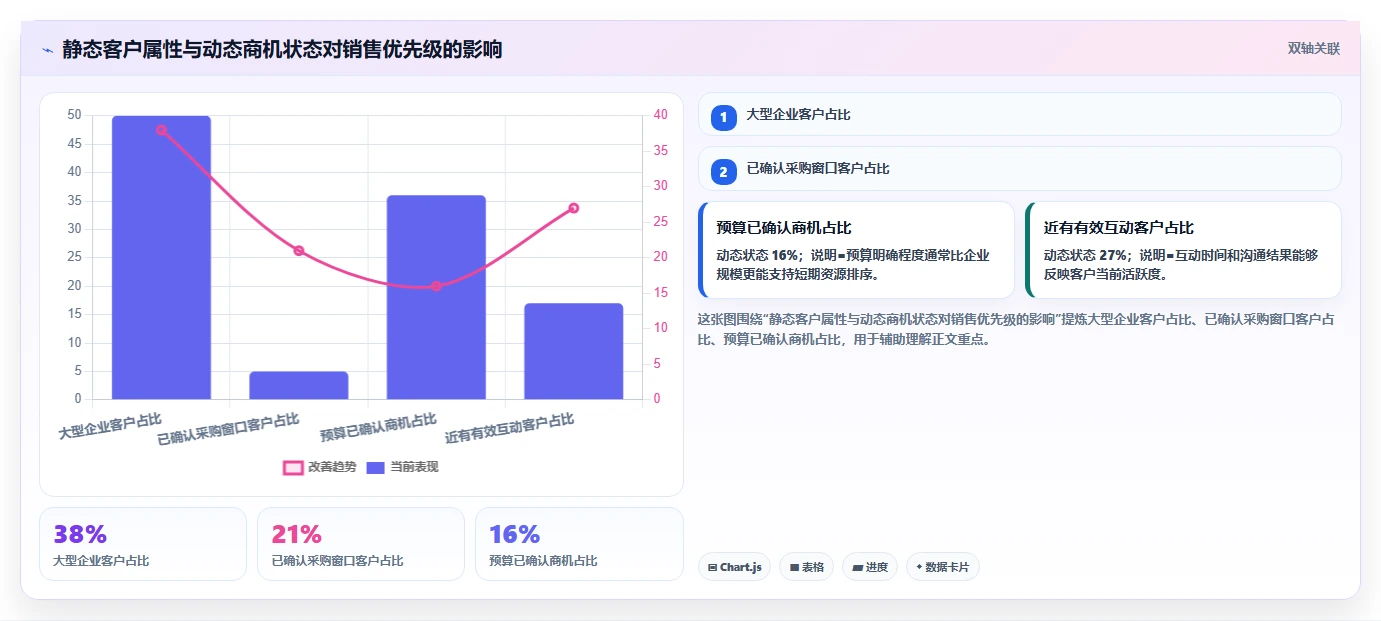
Task: Select list item 已确认采购窗口客户占比
Action: click(x=1019, y=168)
